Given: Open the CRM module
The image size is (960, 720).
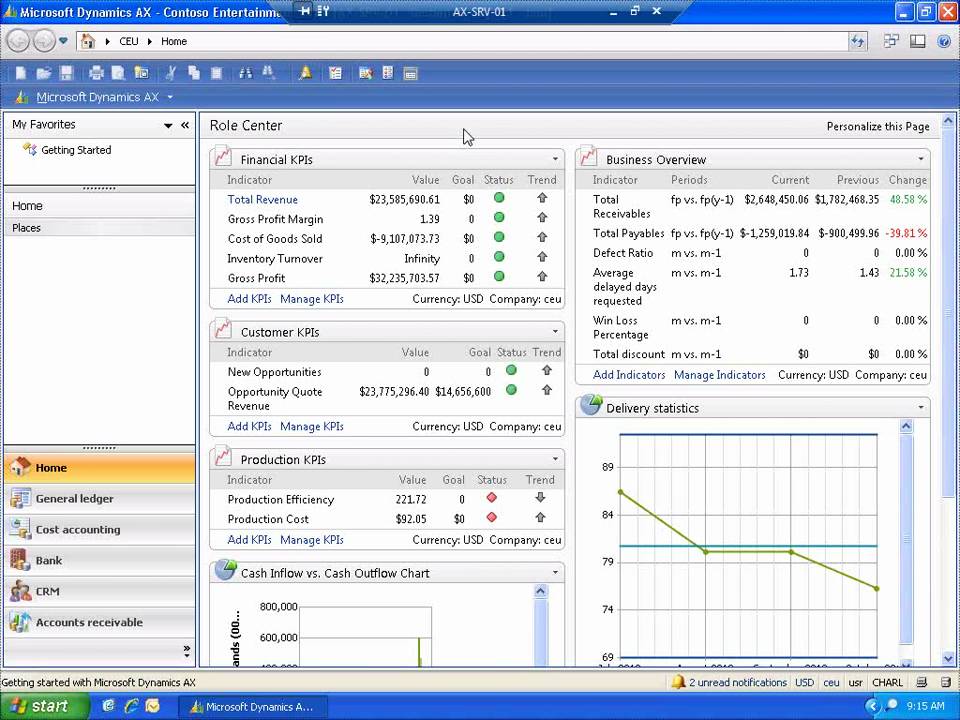Looking at the screenshot, I should (100, 591).
